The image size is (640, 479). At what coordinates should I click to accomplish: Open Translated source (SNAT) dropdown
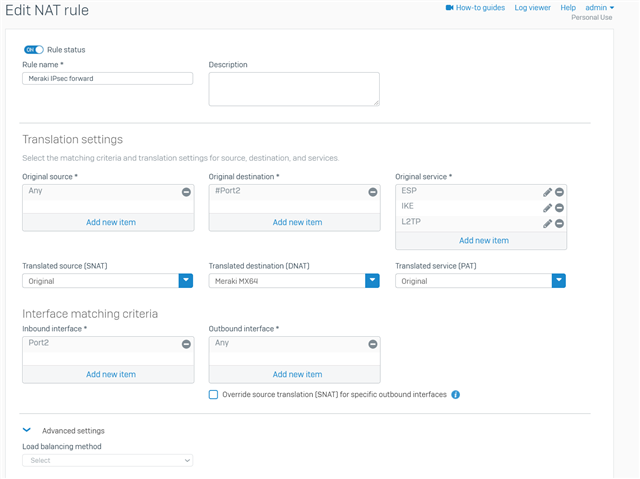tap(186, 281)
